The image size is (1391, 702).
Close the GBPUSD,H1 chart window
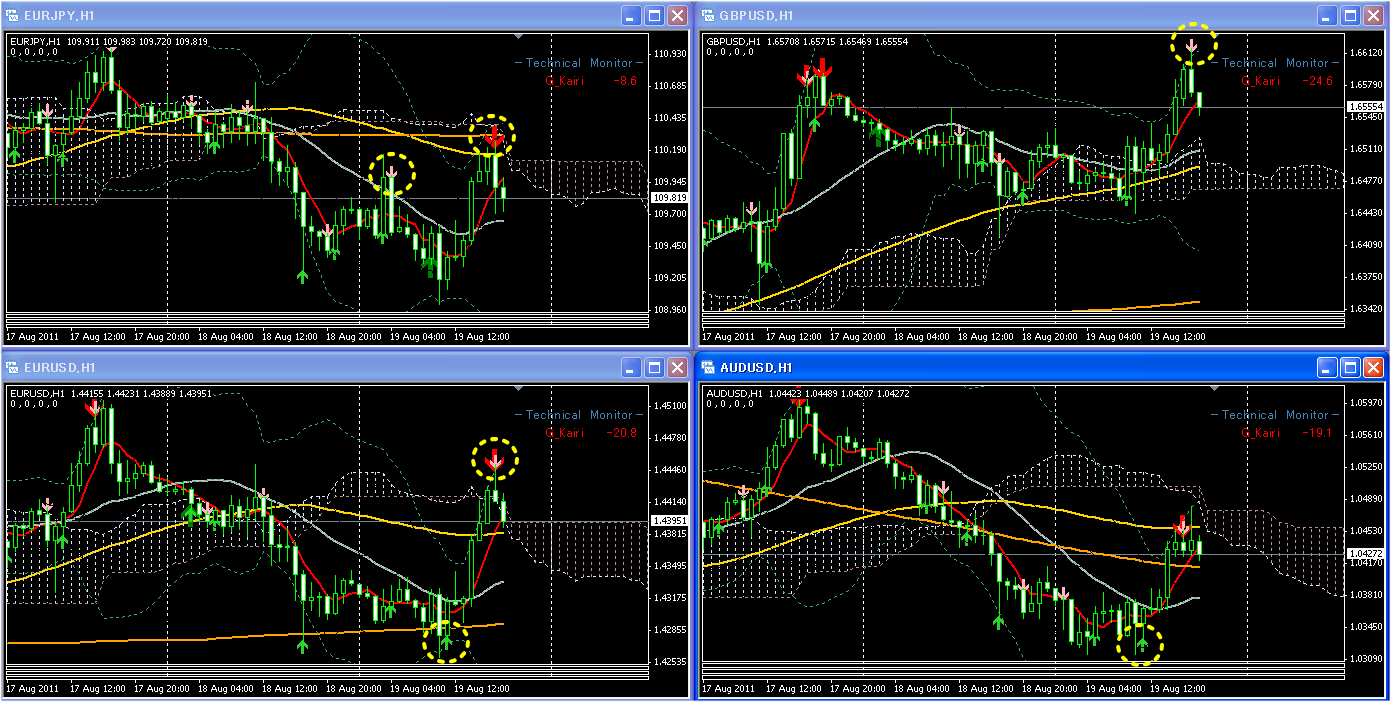(1373, 15)
